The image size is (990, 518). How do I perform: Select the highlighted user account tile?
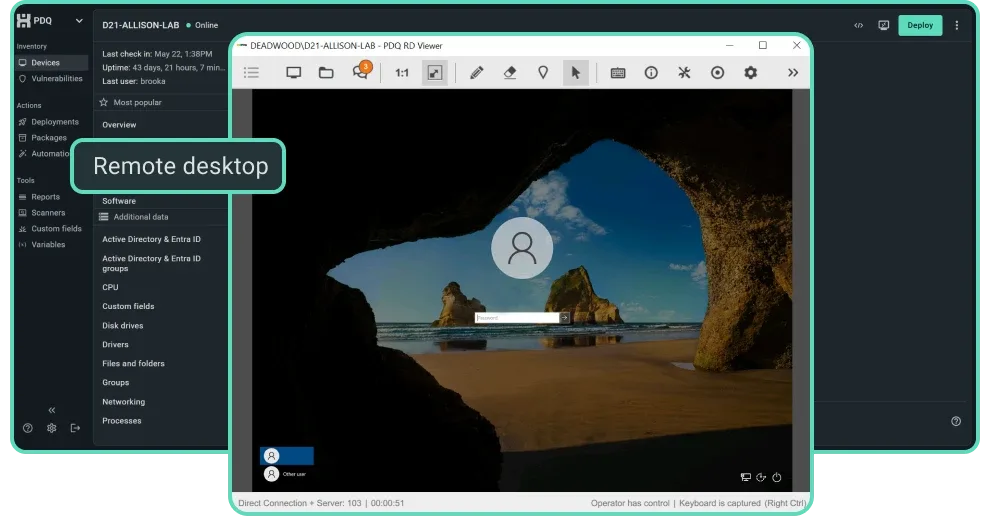tap(287, 455)
